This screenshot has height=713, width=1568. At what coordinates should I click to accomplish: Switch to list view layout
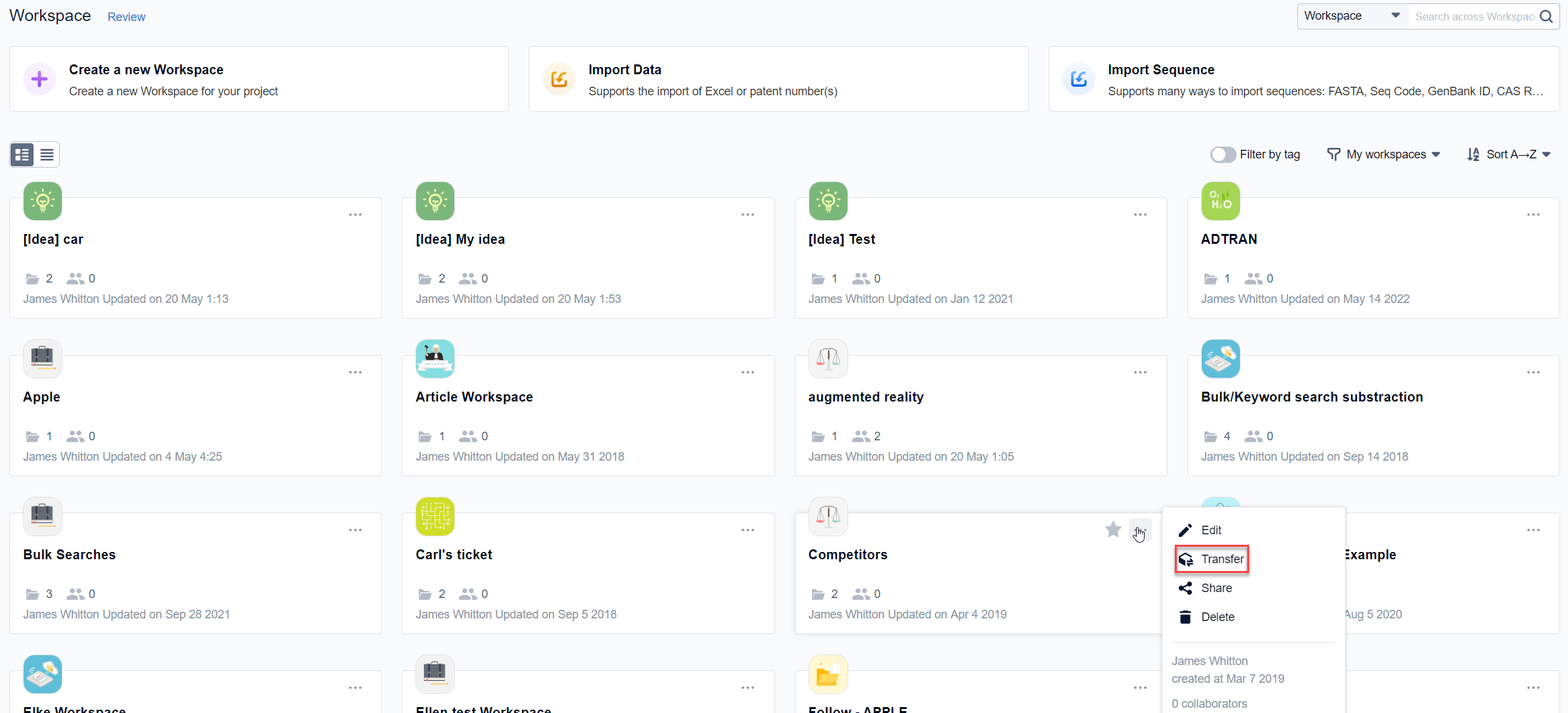(x=46, y=154)
